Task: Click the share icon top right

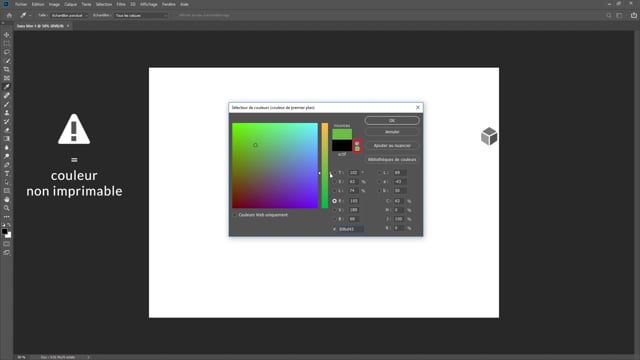Action: coord(633,16)
